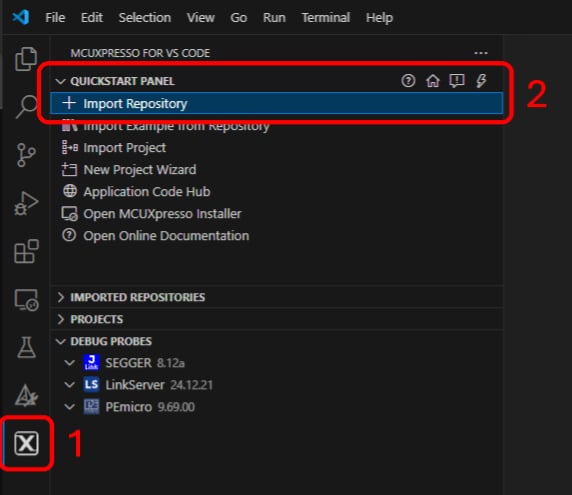Open the Testing flask view

26,347
